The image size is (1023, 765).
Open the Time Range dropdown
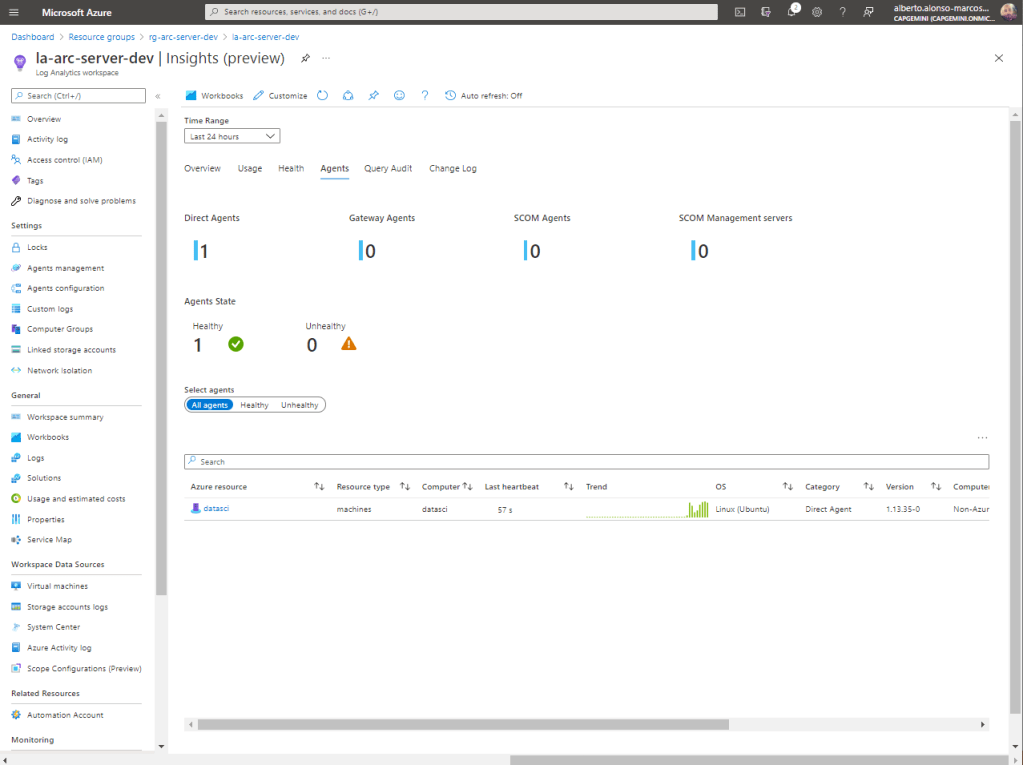click(x=232, y=136)
